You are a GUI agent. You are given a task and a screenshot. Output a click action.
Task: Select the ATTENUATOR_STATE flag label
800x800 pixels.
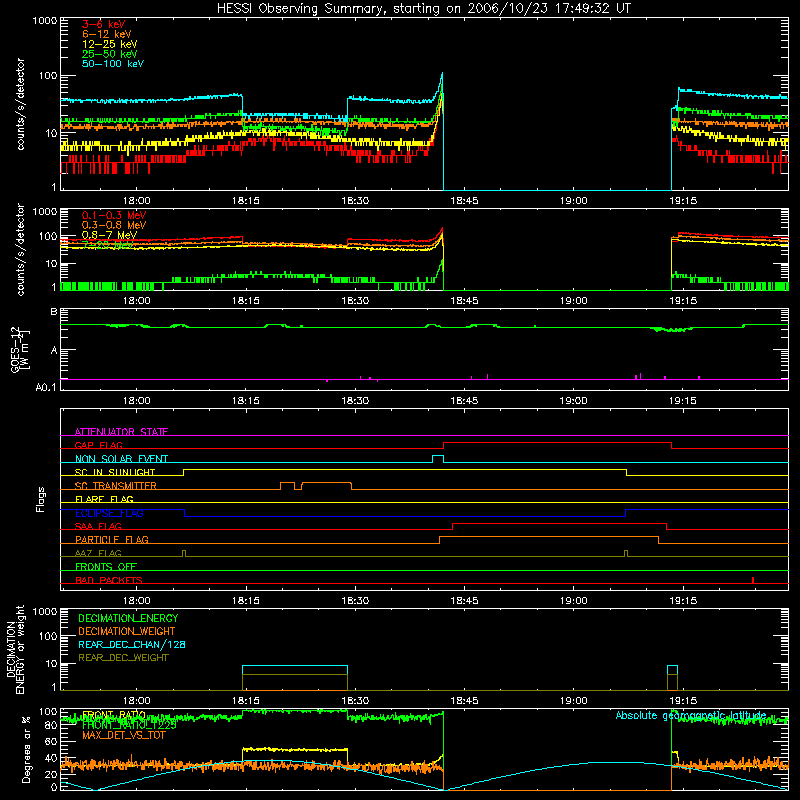pyautogui.click(x=121, y=432)
